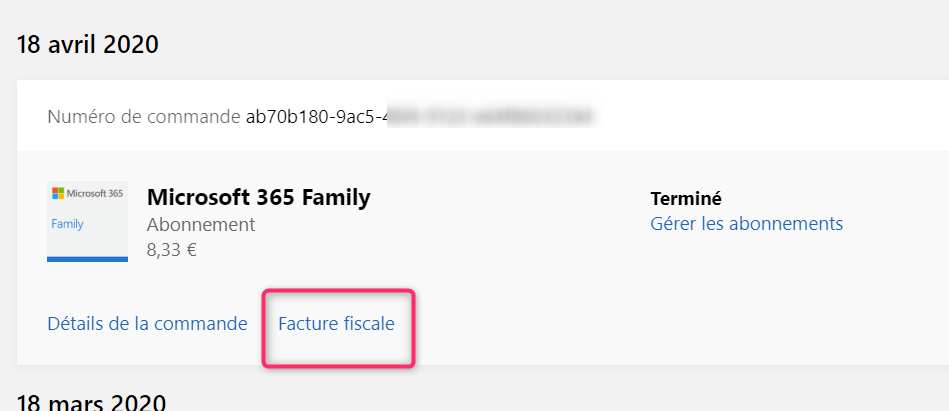Click the "Family" label inside the thumbnail
The image size is (949, 411).
(67, 224)
